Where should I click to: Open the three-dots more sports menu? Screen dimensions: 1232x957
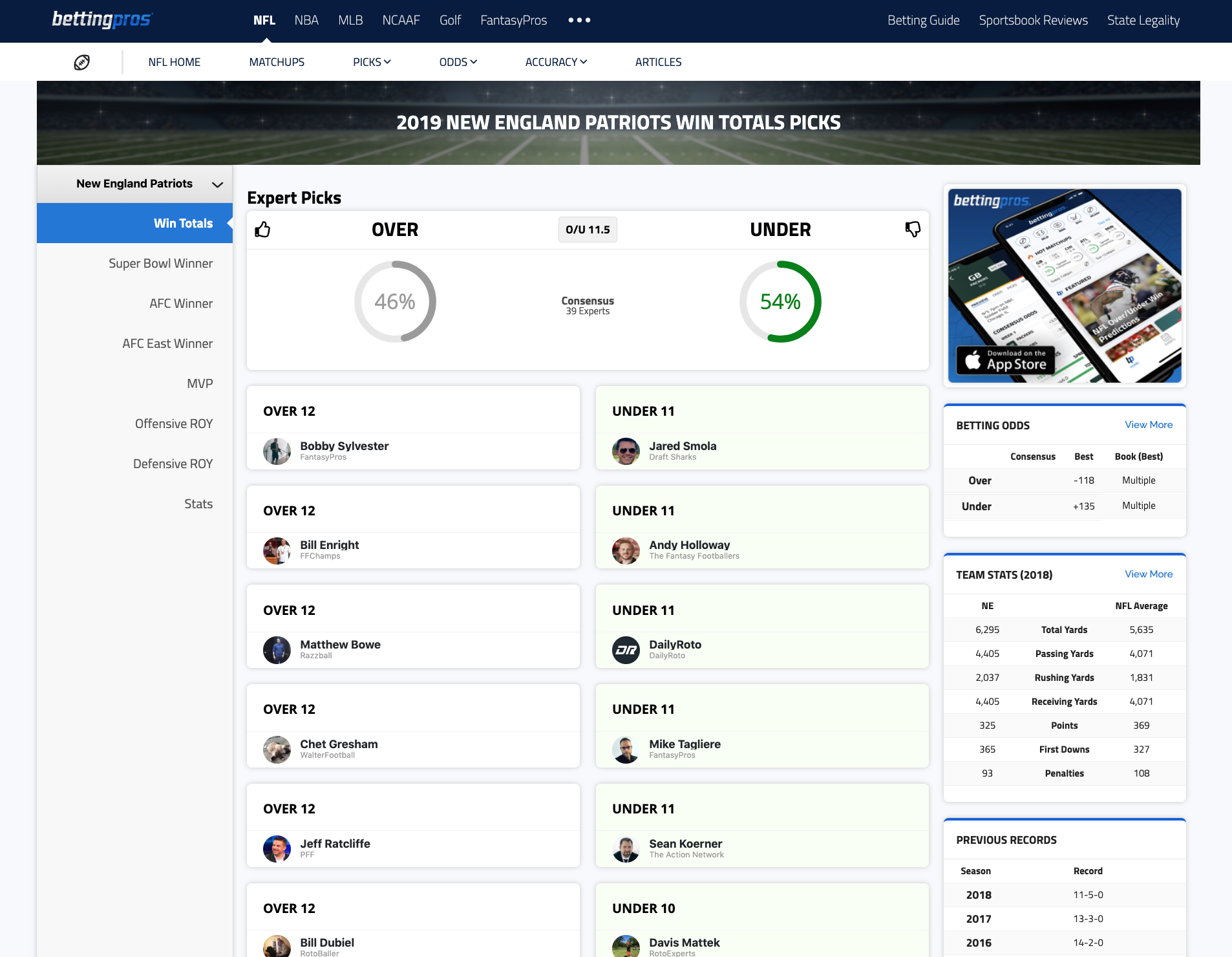(579, 20)
